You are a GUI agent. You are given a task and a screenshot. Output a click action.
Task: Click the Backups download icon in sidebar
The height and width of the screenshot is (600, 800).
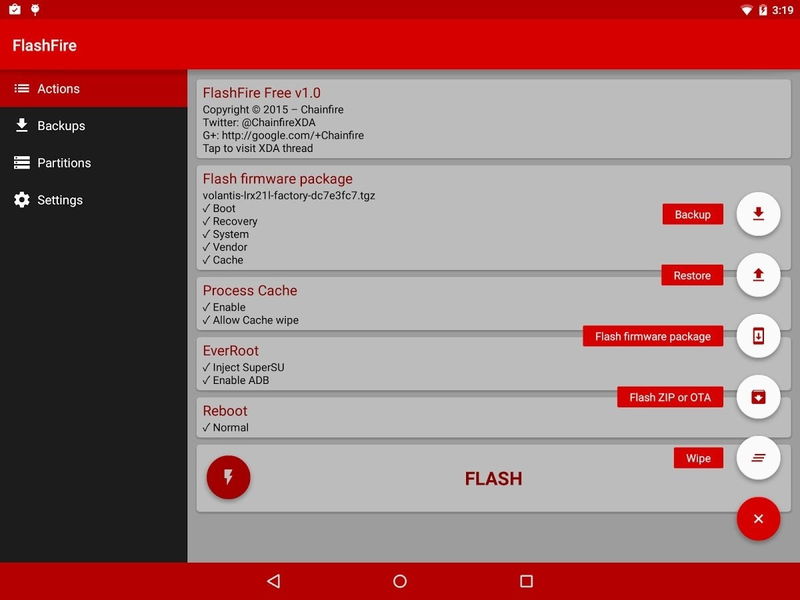coord(21,126)
